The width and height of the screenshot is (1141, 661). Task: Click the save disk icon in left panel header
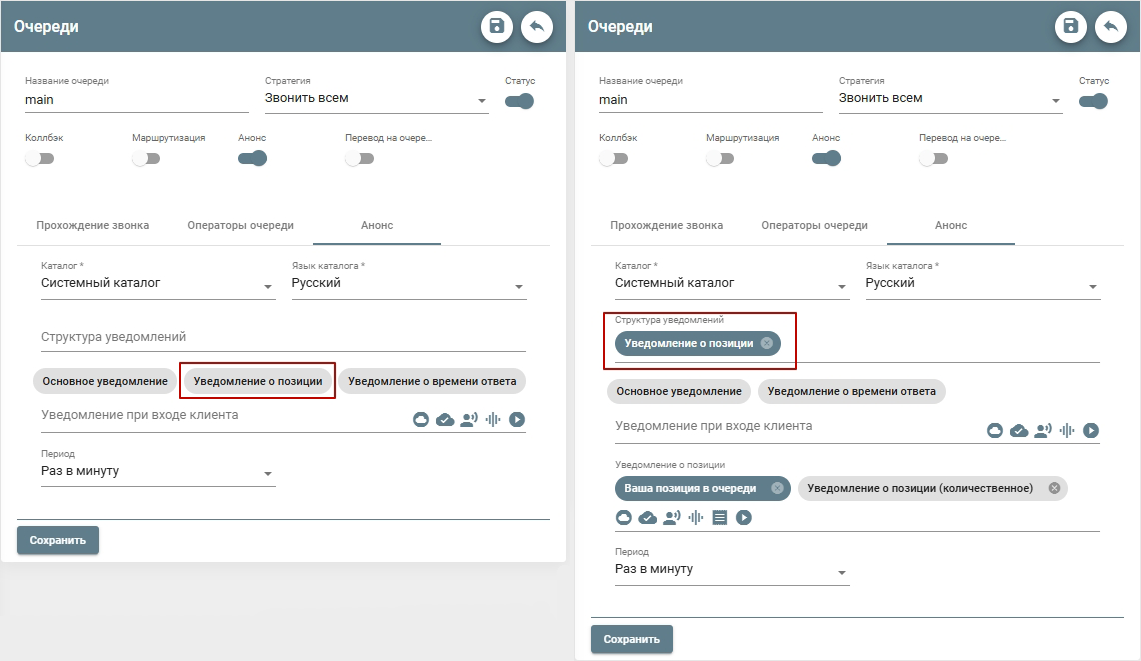click(x=497, y=27)
